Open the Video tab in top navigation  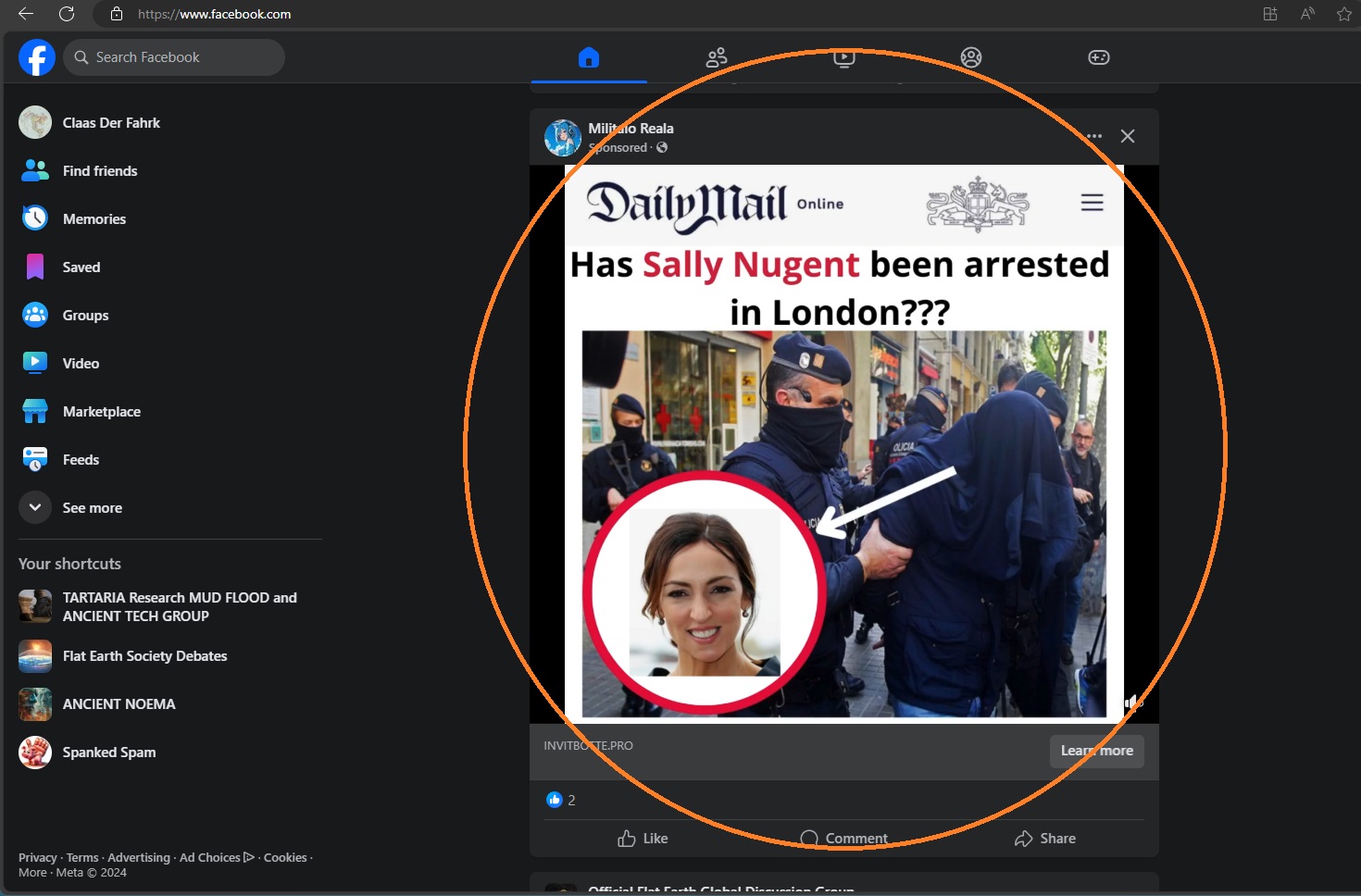[x=843, y=57]
